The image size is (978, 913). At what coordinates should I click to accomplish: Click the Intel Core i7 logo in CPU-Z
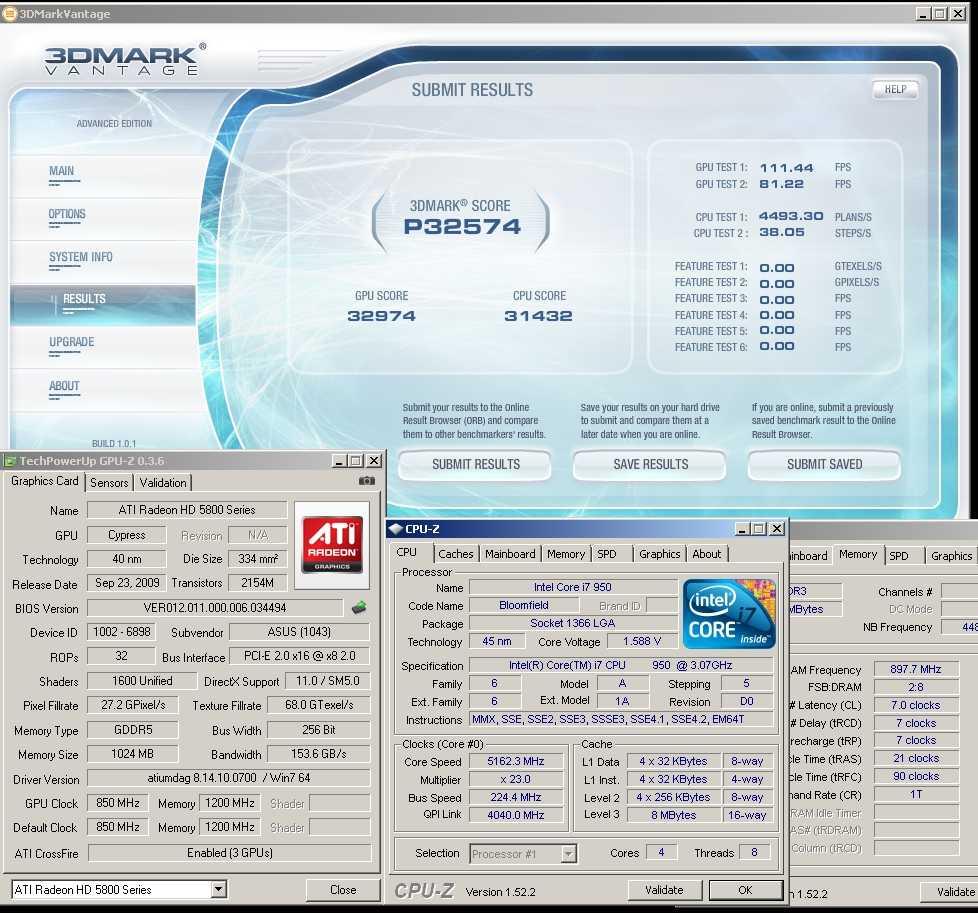[x=729, y=614]
